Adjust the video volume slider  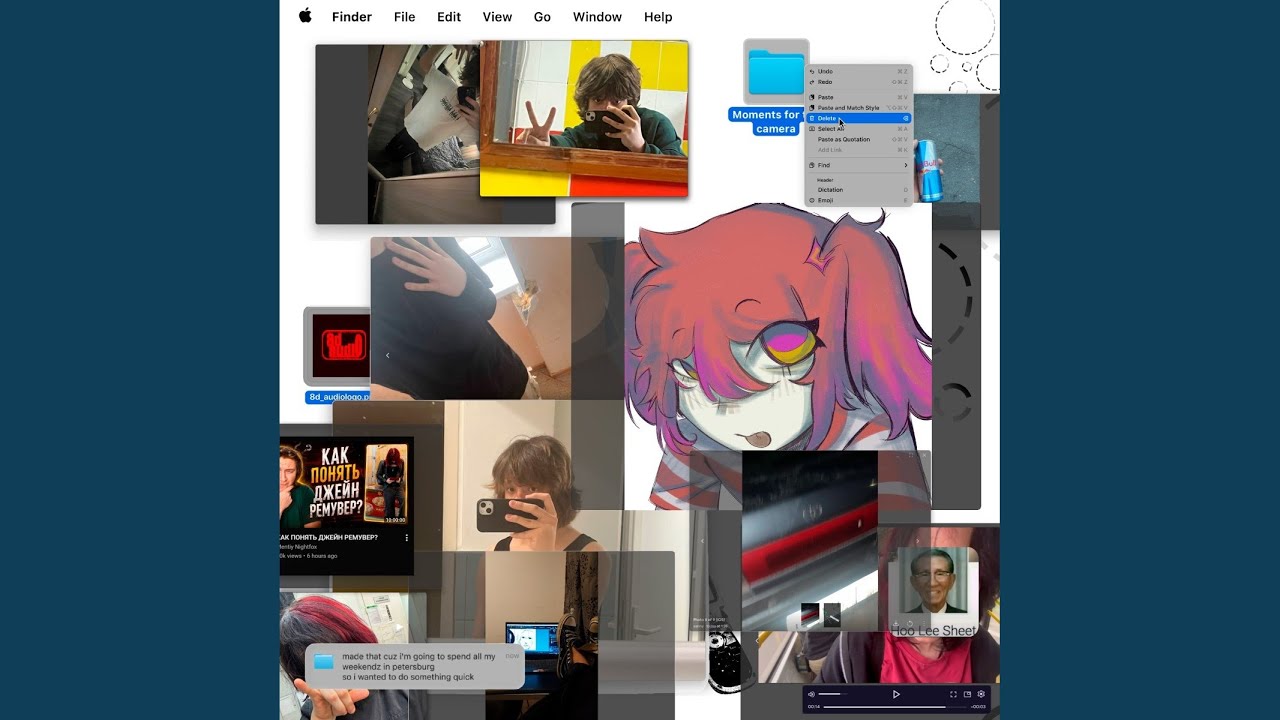[x=833, y=694]
